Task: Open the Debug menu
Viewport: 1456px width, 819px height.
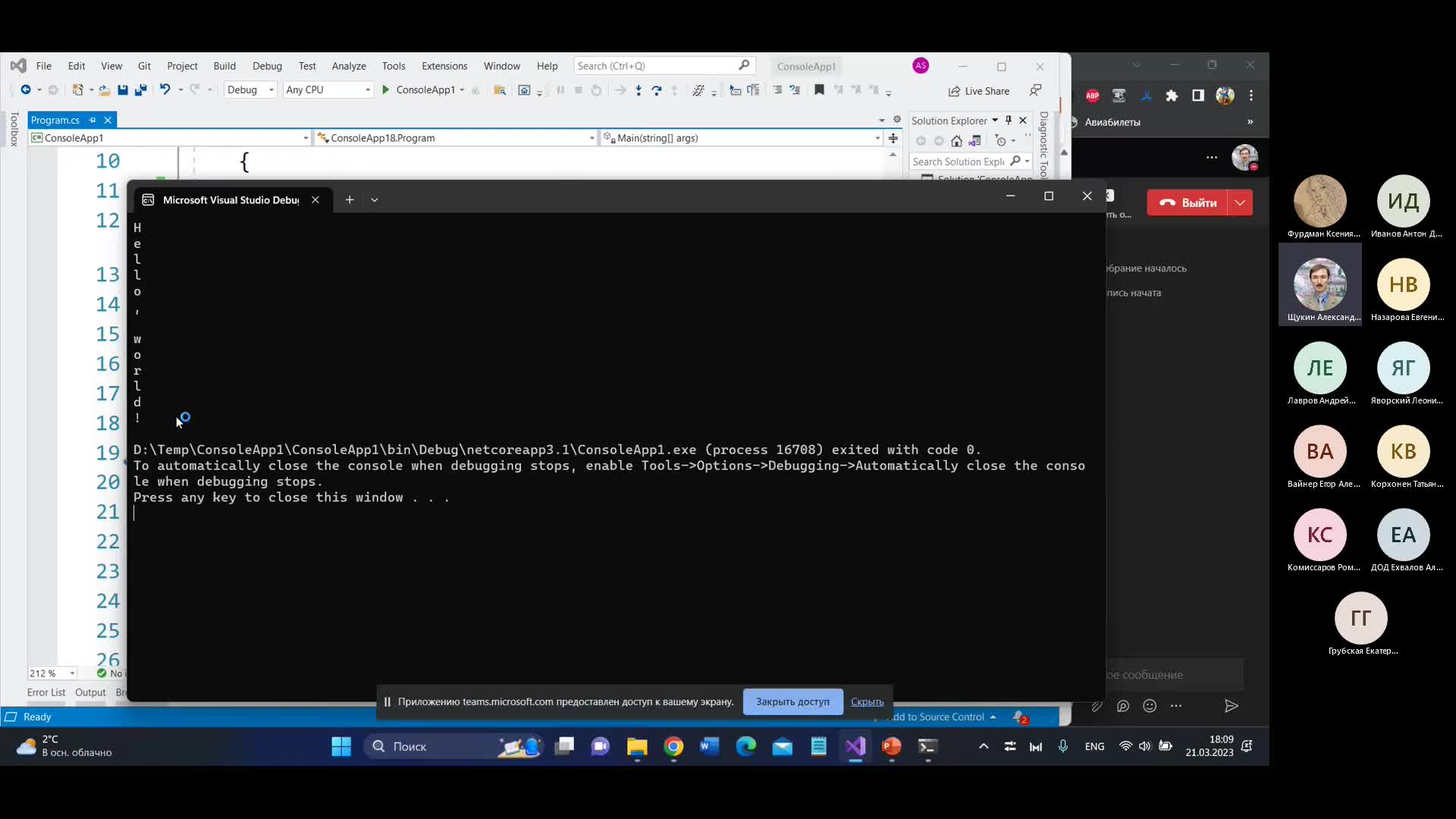Action: pos(267,66)
